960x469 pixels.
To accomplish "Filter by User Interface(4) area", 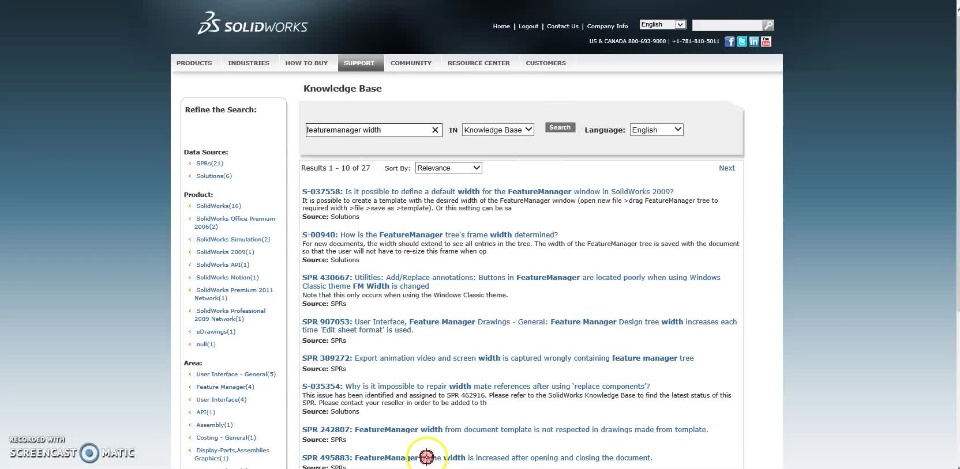I will (x=221, y=400).
